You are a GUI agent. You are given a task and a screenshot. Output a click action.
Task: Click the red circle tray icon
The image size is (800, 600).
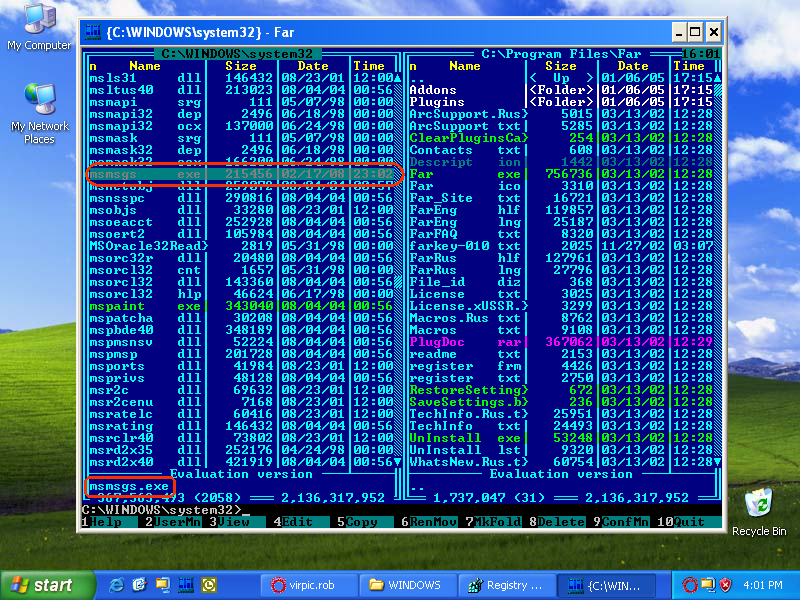pos(689,585)
